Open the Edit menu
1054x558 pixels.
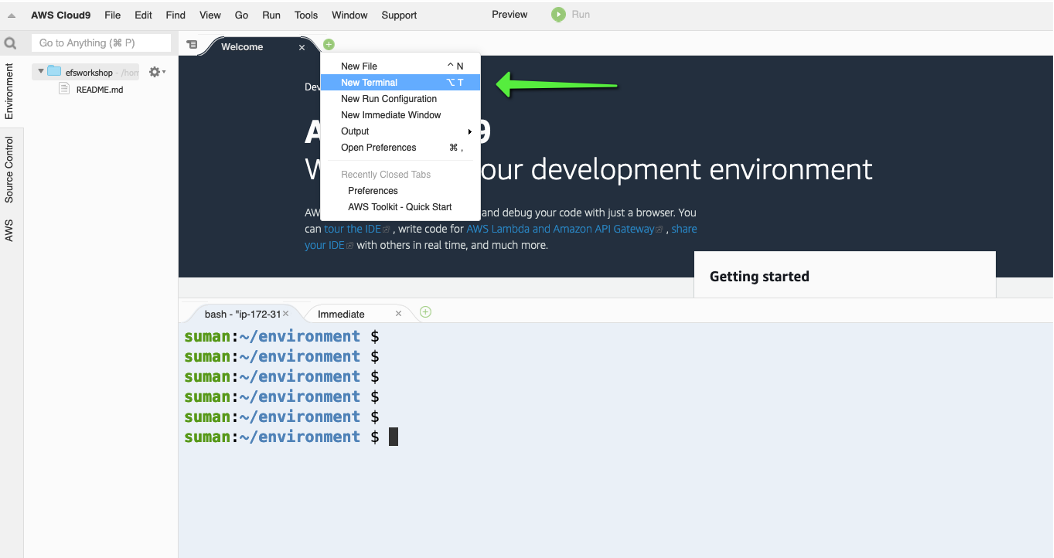click(143, 15)
